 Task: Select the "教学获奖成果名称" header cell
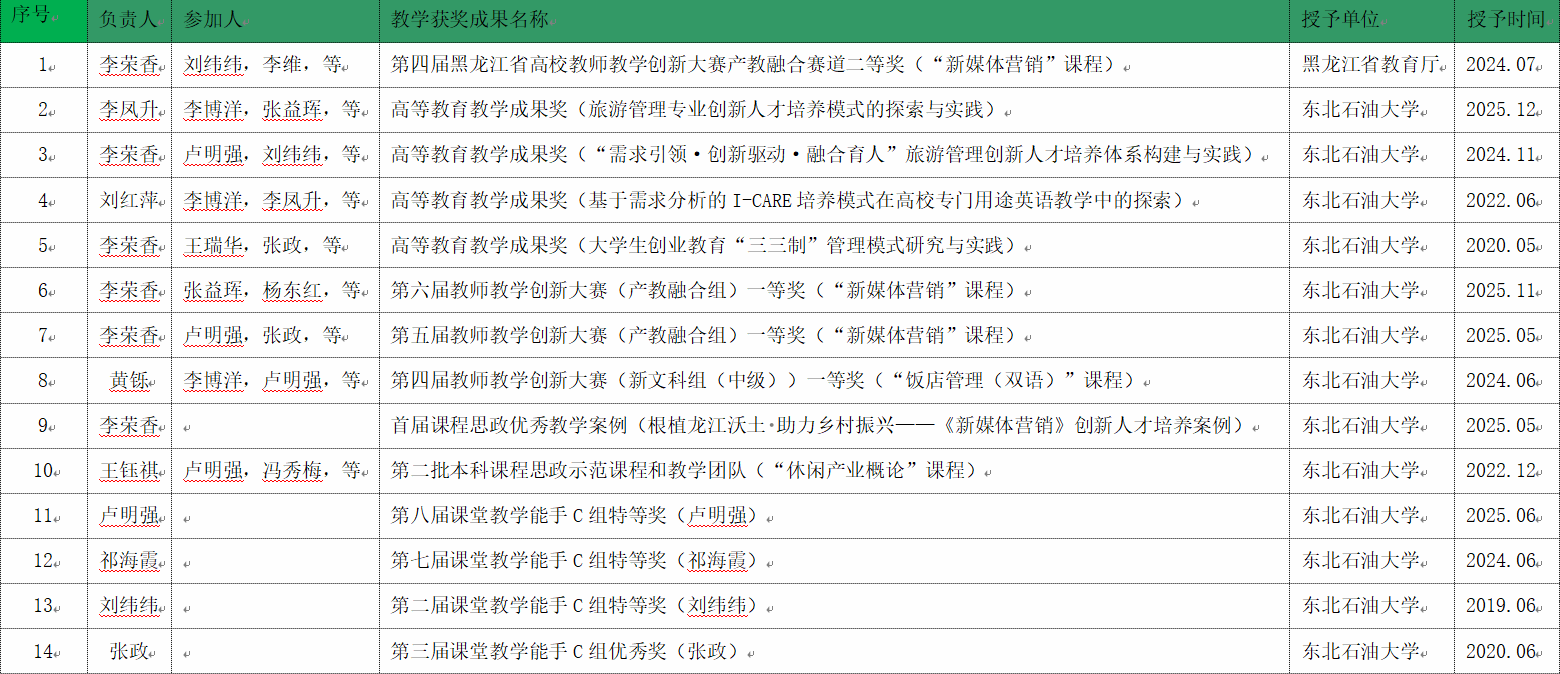(x=468, y=20)
